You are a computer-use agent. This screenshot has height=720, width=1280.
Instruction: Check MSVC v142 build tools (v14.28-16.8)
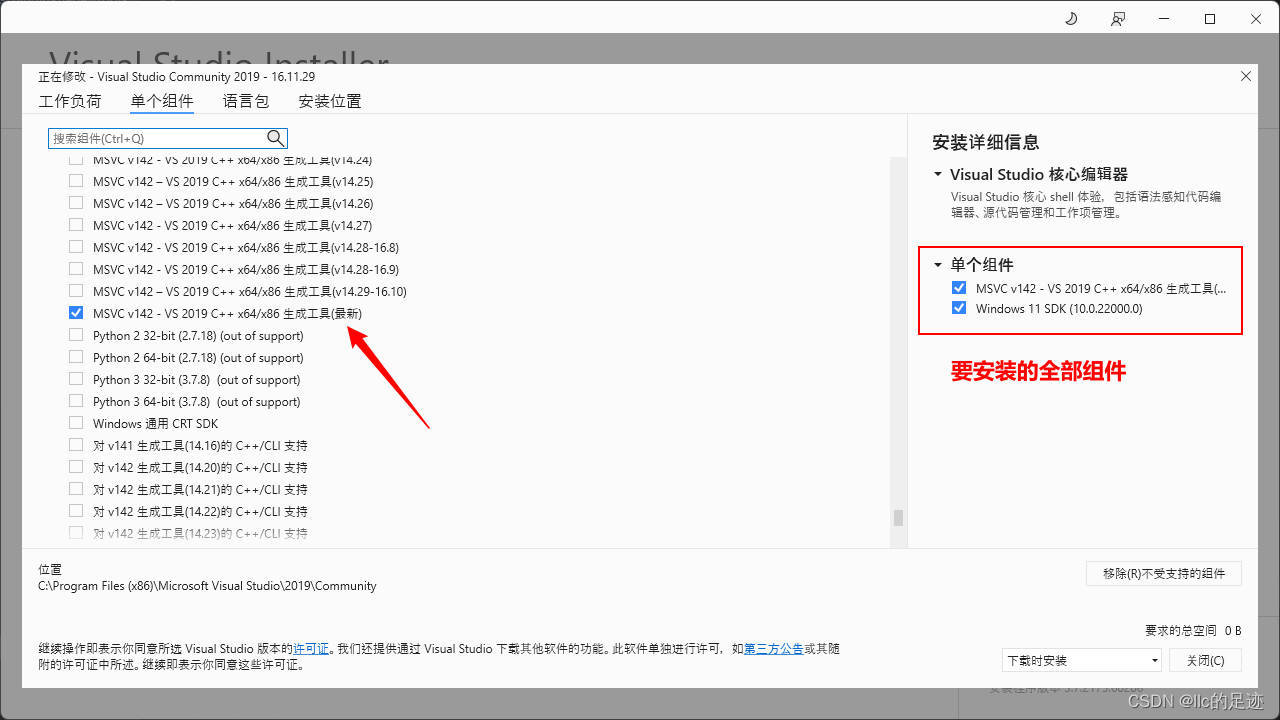76,247
